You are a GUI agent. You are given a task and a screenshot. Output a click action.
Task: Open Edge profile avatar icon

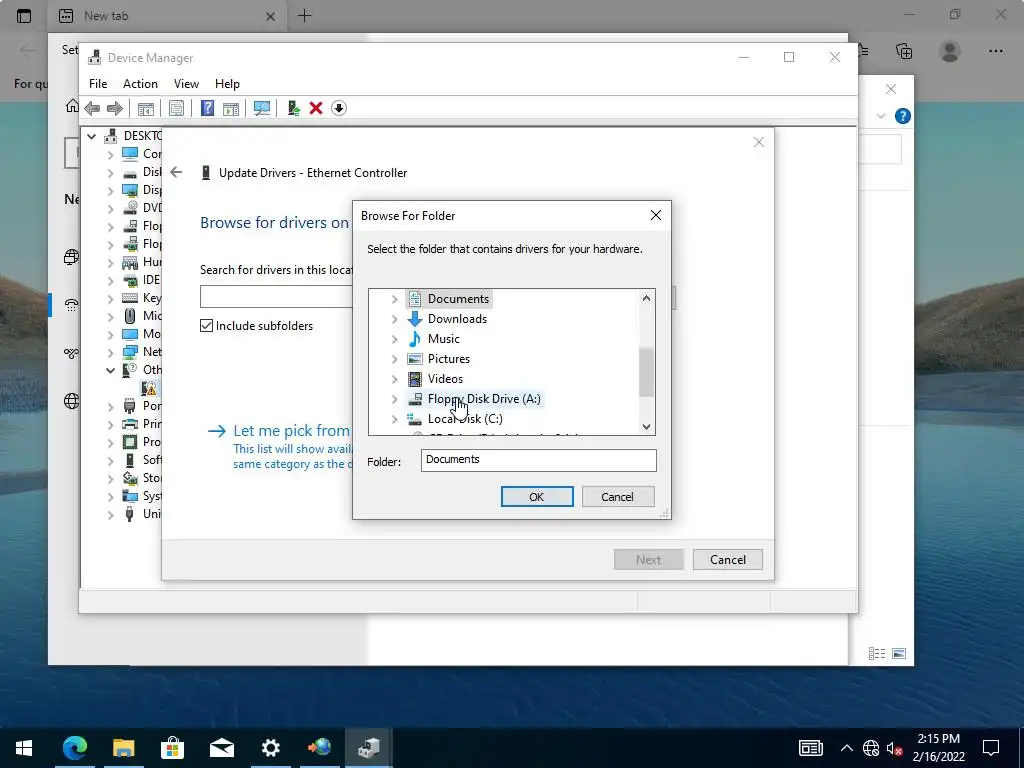tap(950, 51)
